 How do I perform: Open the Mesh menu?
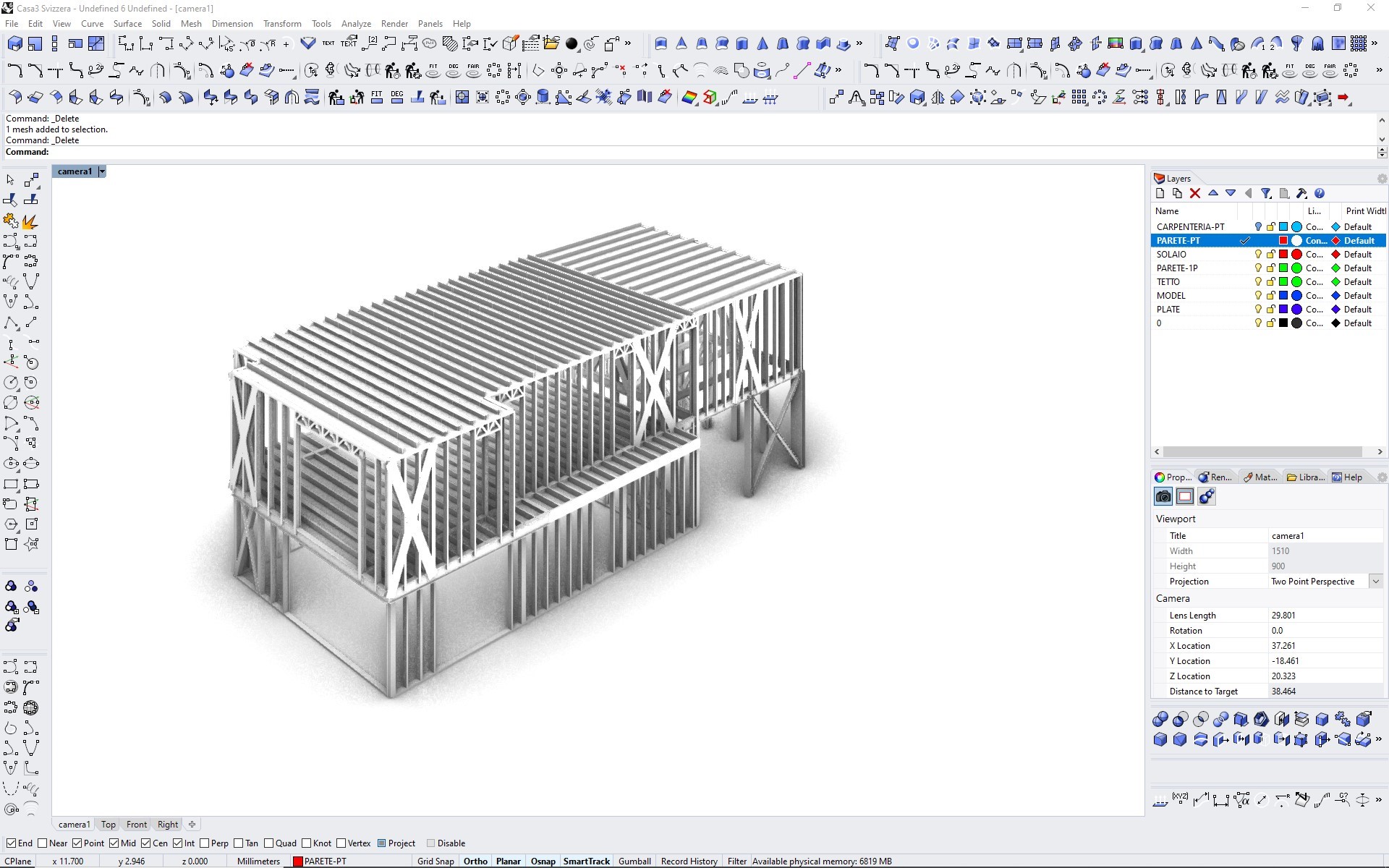click(191, 24)
